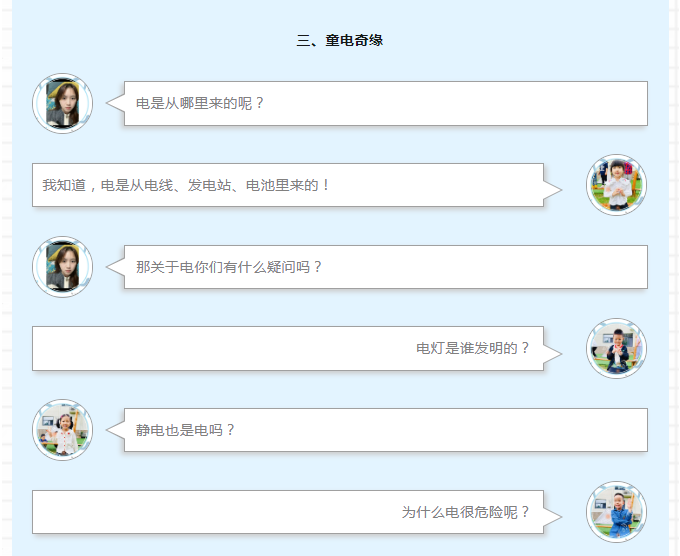Click the speech bubble '电是从哪里来的呢？'

pyautogui.click(x=386, y=103)
